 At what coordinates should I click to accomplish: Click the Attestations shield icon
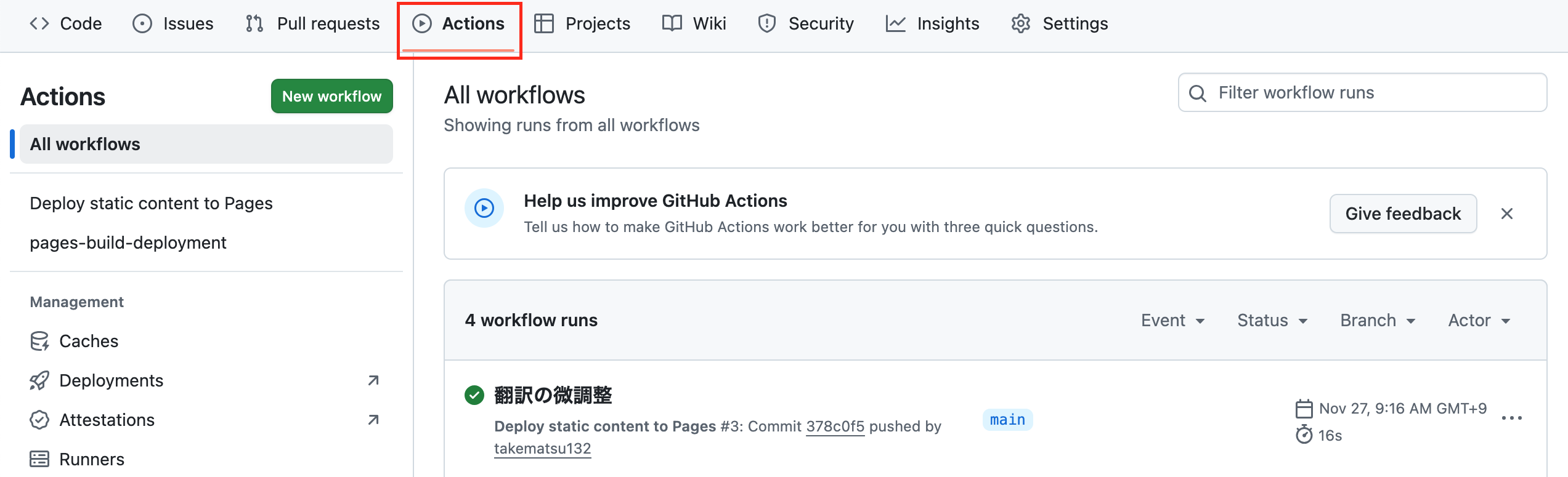coord(39,420)
